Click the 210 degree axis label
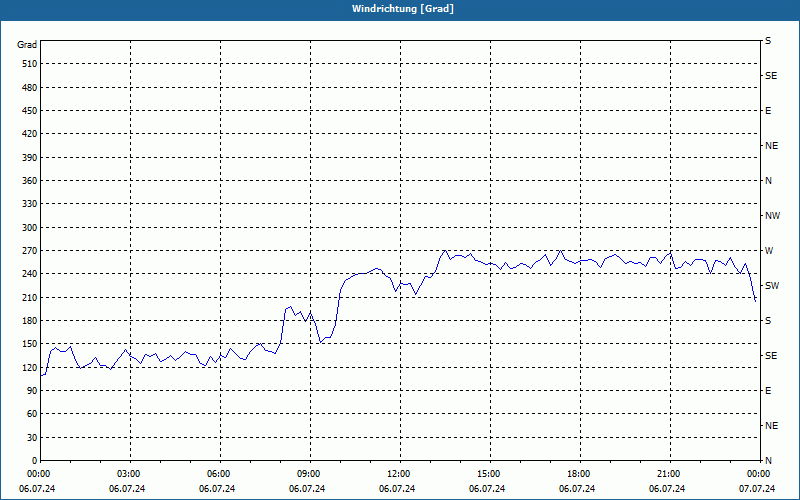Image resolution: width=800 pixels, height=500 pixels. coord(30,297)
